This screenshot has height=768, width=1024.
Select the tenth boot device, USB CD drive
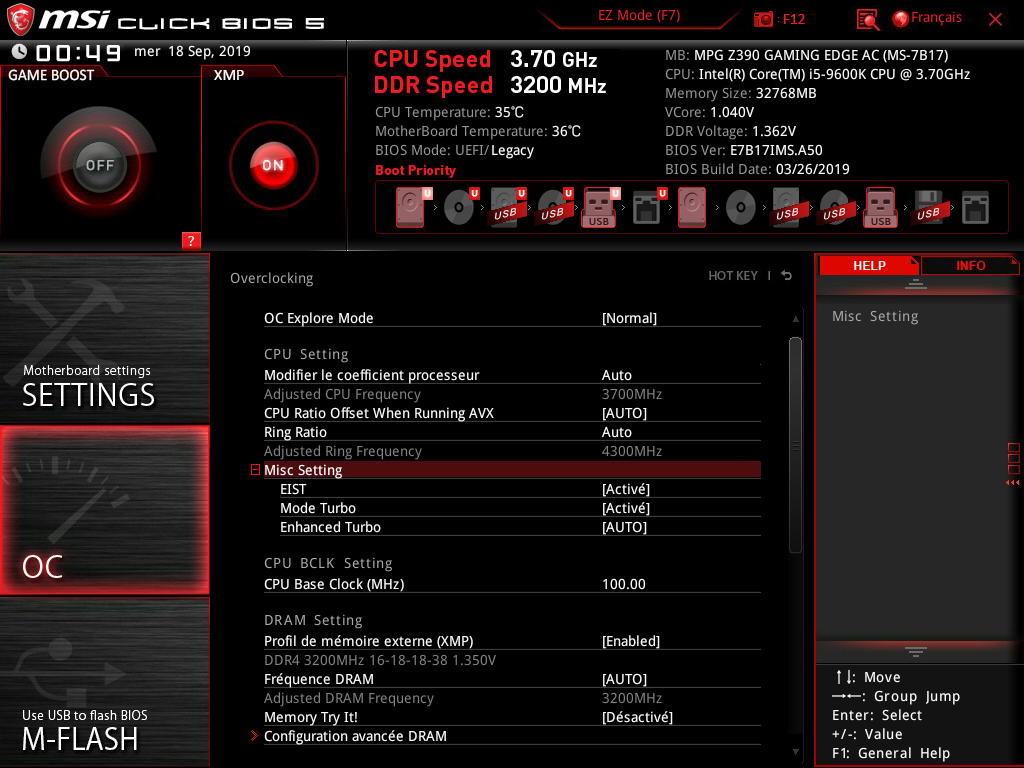[834, 207]
